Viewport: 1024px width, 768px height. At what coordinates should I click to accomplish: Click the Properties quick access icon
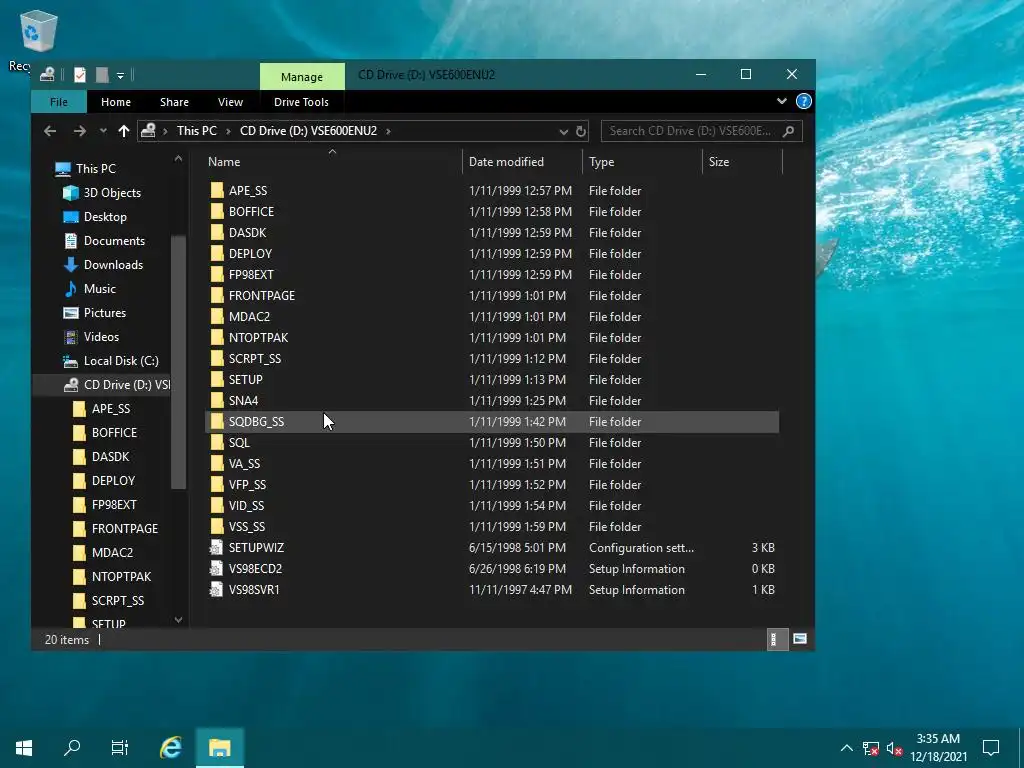[x=80, y=75]
